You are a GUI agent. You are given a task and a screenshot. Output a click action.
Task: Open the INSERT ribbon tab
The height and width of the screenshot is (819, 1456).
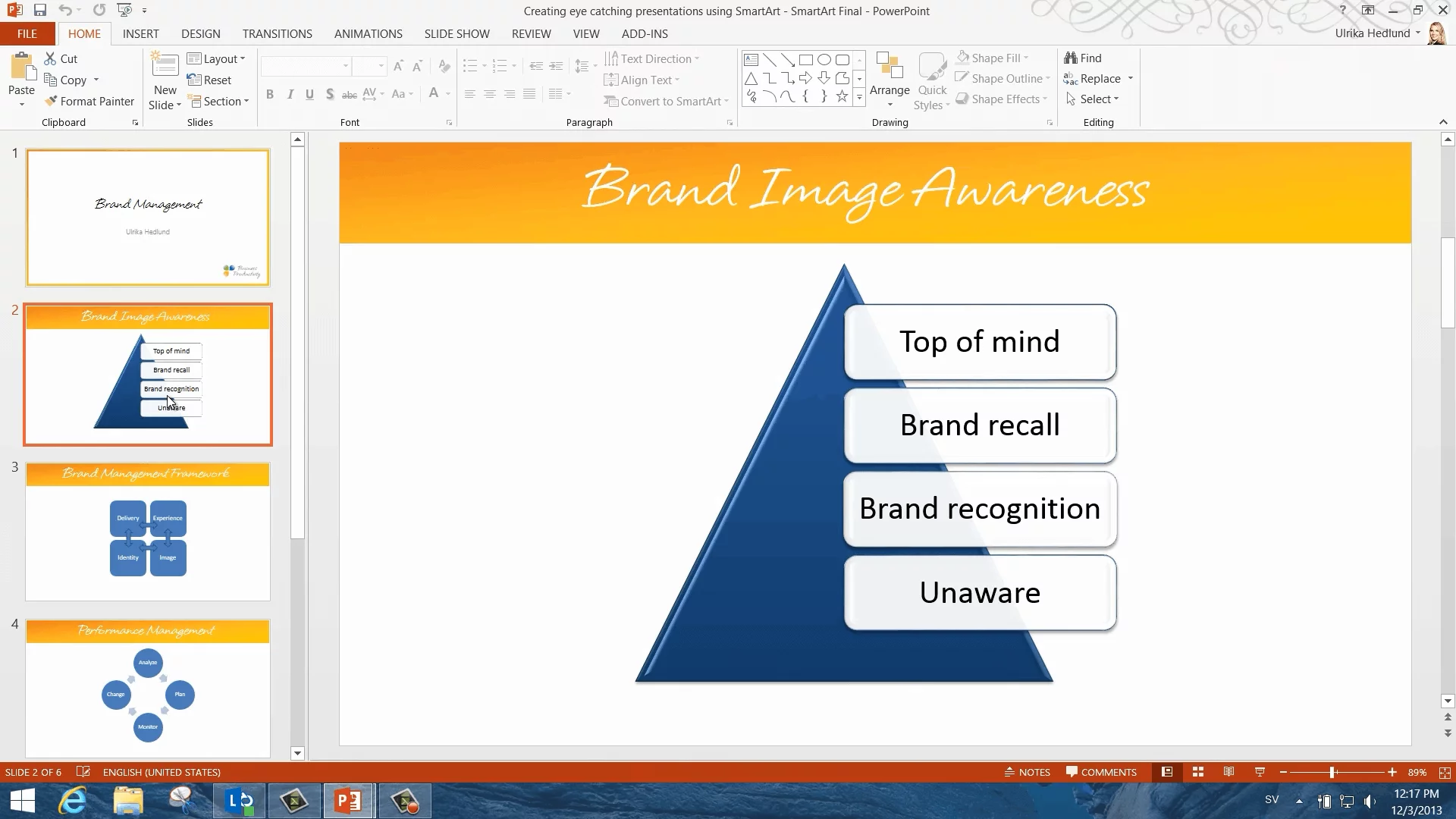click(140, 34)
